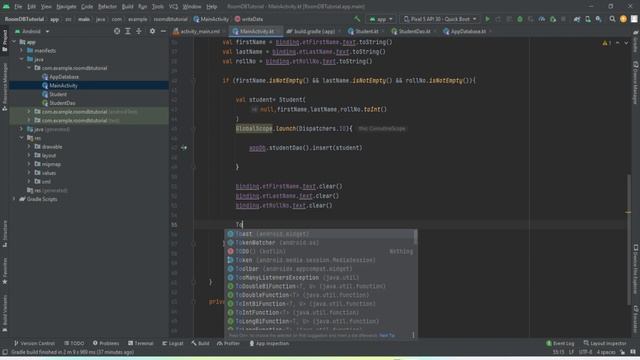Click the 4 spaces indent status widget

coord(606,352)
